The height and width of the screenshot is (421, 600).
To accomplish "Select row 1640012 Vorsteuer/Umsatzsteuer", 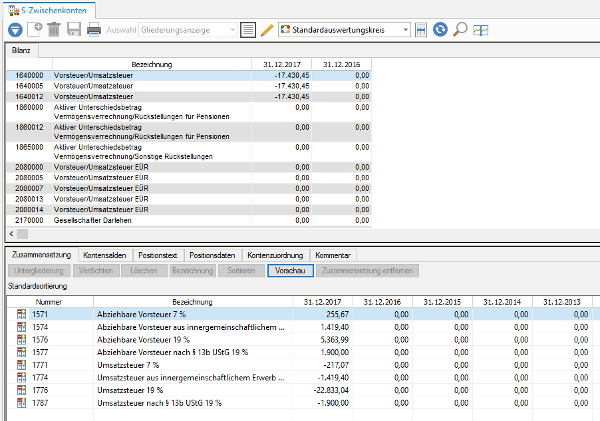I will coord(189,97).
